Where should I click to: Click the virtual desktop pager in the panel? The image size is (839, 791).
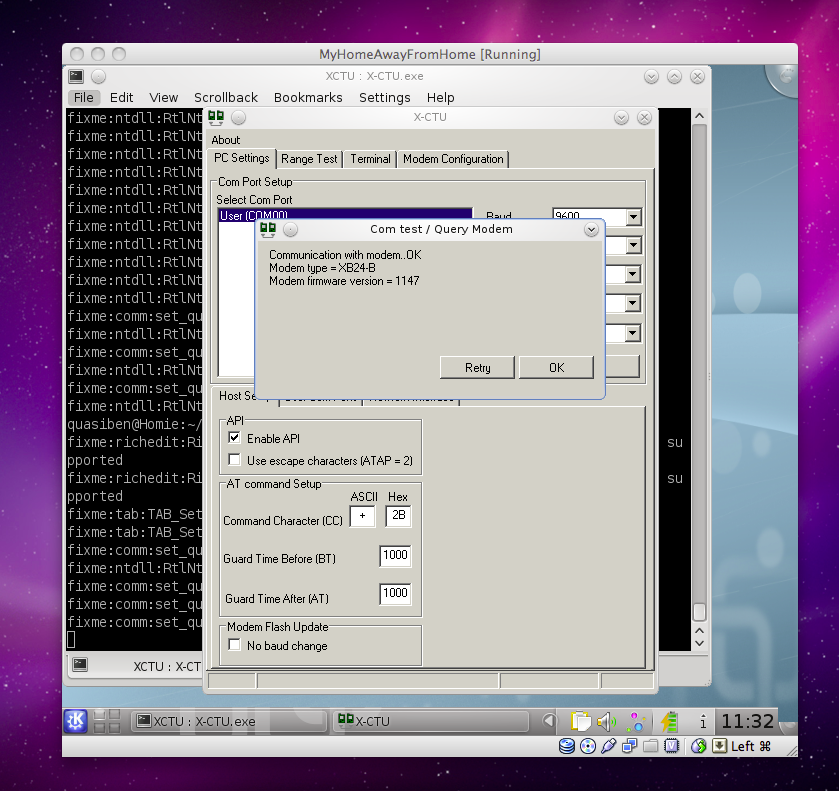pyautogui.click(x=106, y=721)
